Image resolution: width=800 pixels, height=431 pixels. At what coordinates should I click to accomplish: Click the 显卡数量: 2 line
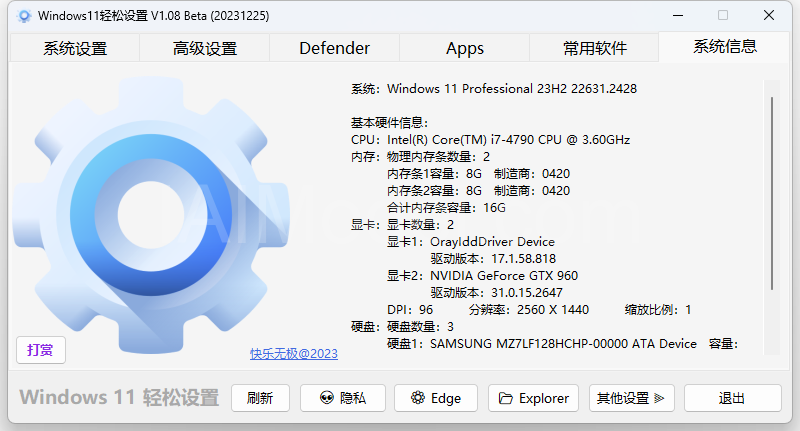tap(420, 225)
